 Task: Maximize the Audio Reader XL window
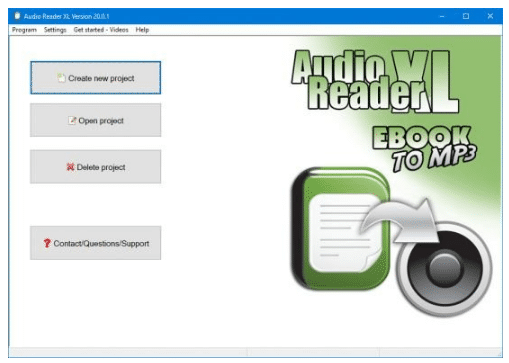[466, 16]
